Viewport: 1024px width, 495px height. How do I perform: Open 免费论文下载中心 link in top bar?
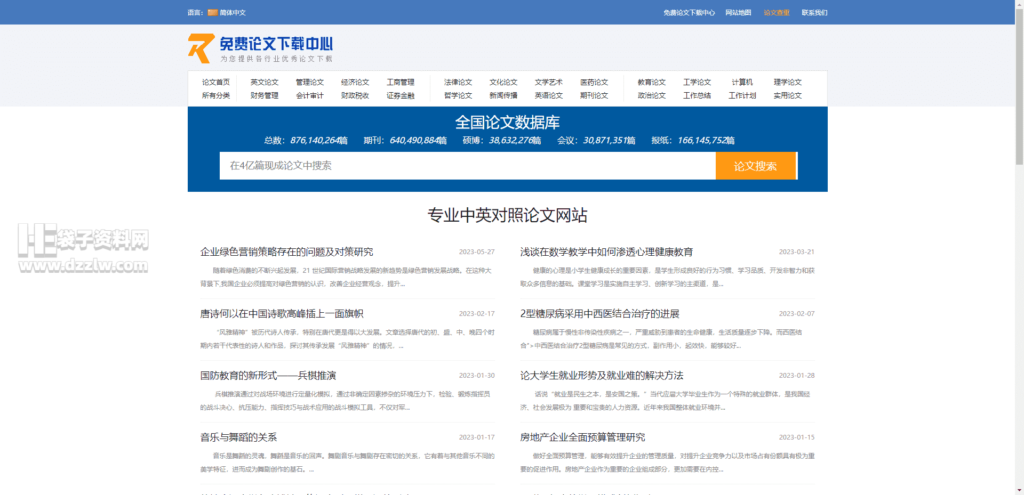(x=689, y=12)
